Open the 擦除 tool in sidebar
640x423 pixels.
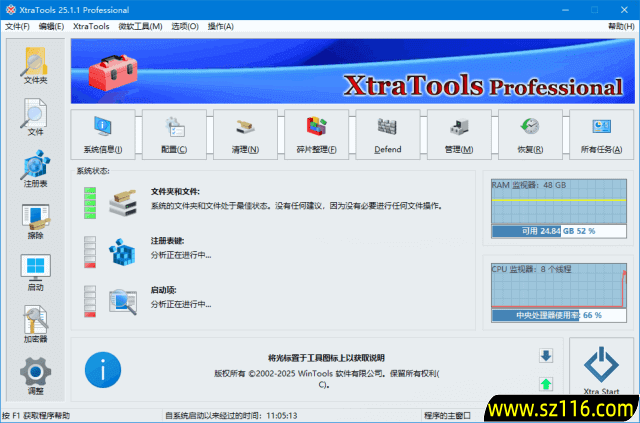tap(36, 220)
